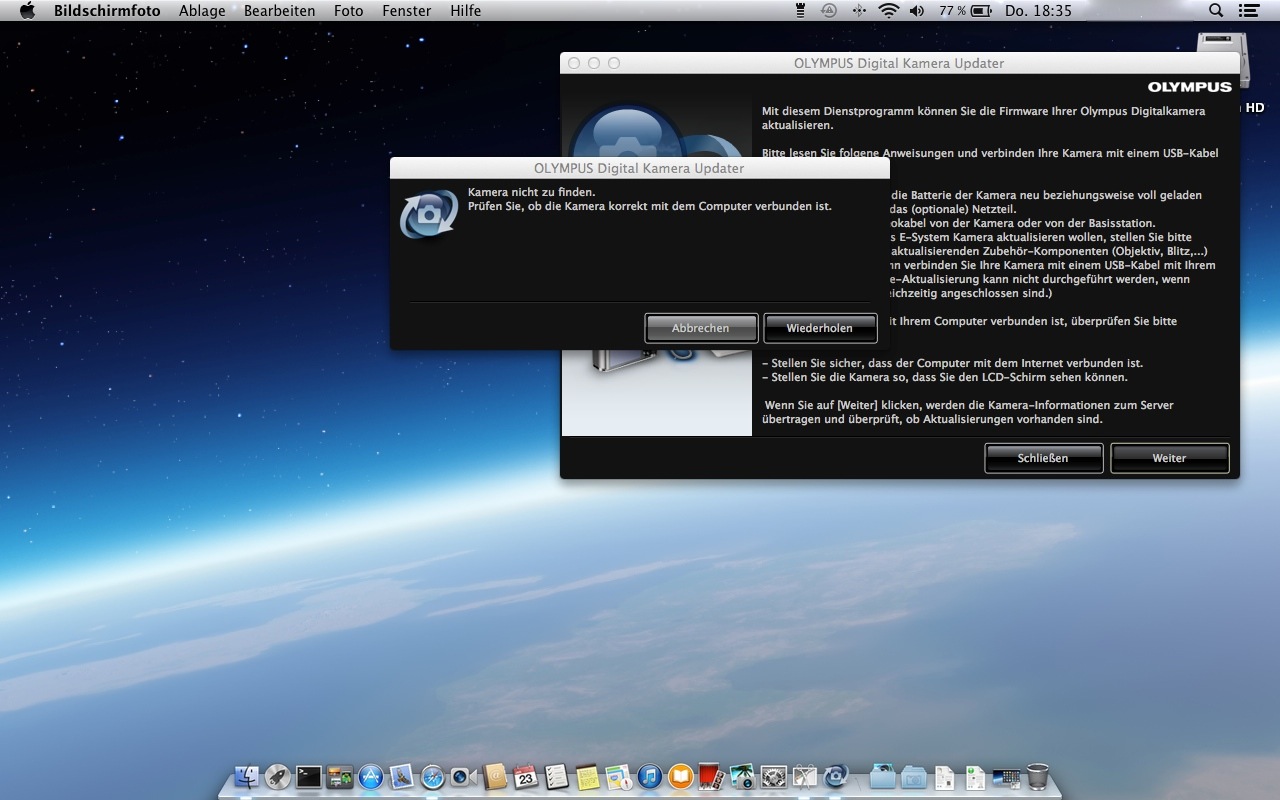Screen dimensions: 1280x800
Task: Click the Wiederholen button
Action: 820,328
